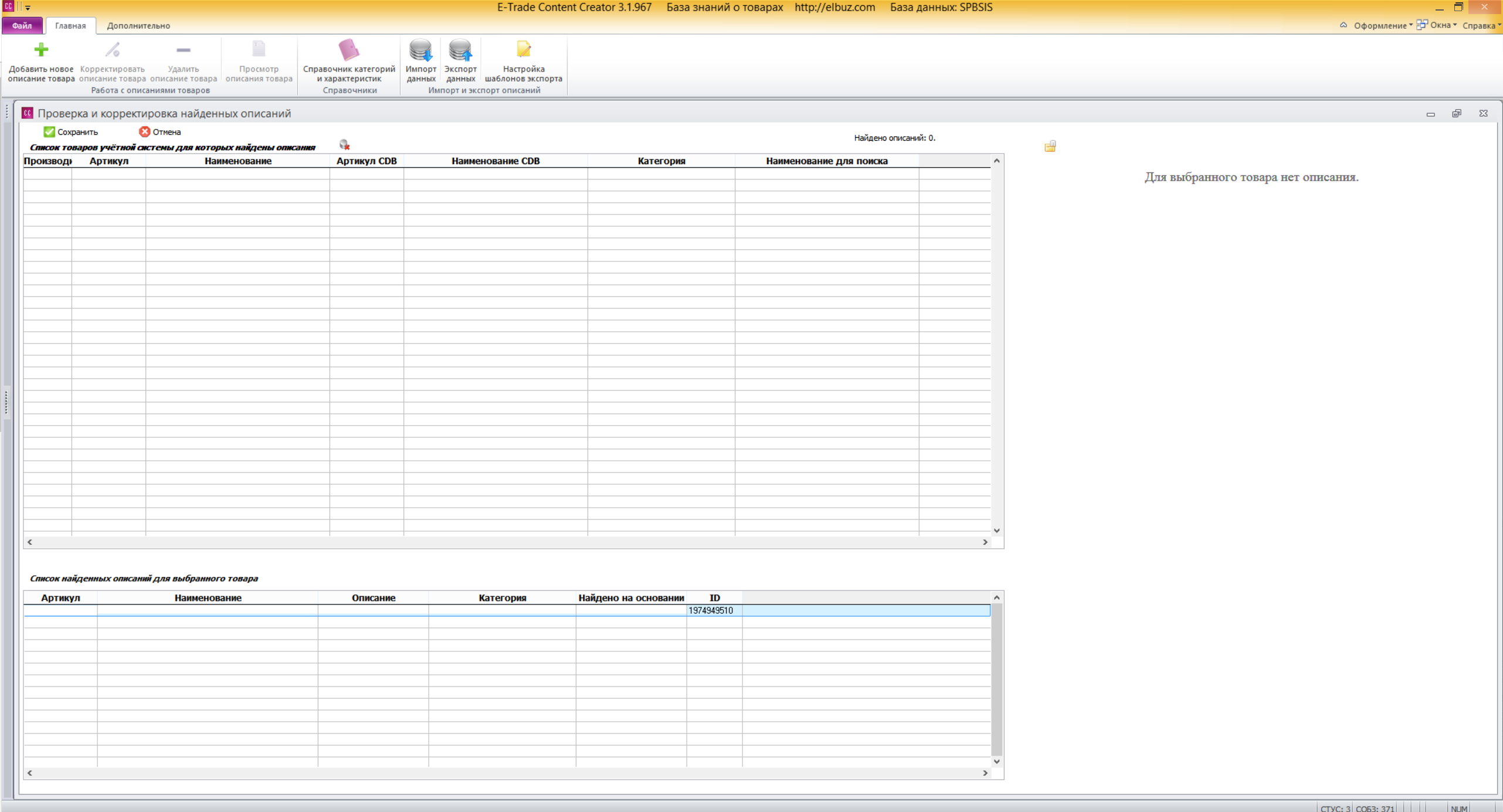Open the Файл menu
The height and width of the screenshot is (812, 1503).
(22, 26)
